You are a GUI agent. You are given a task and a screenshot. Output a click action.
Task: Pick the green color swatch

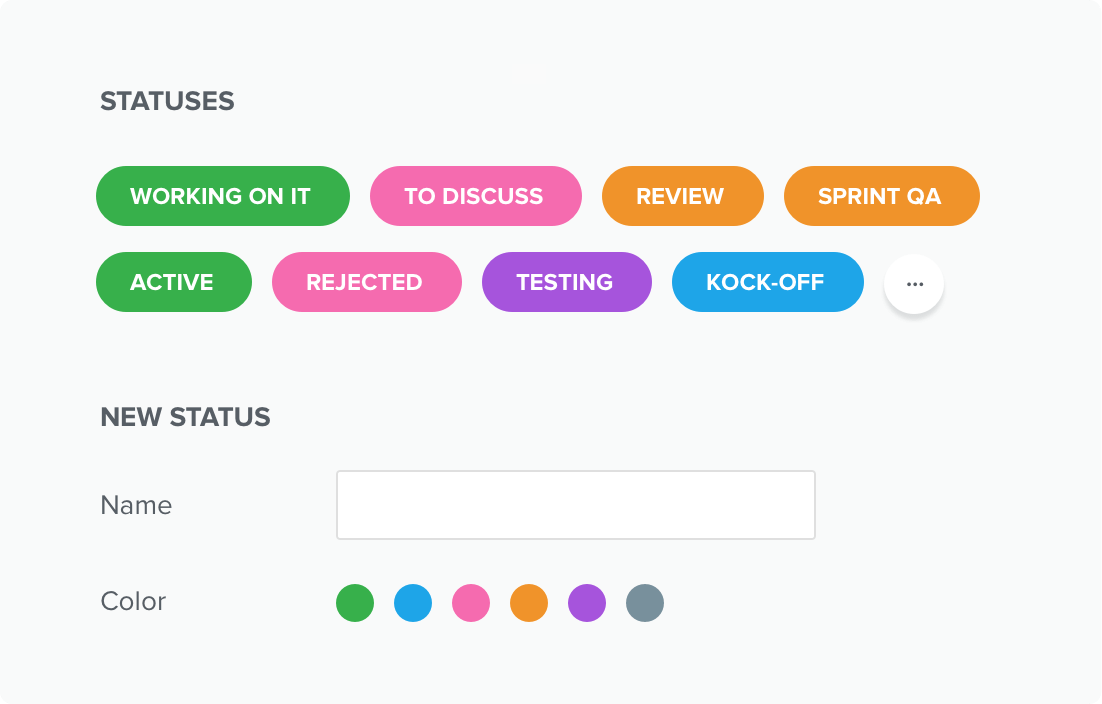coord(355,603)
